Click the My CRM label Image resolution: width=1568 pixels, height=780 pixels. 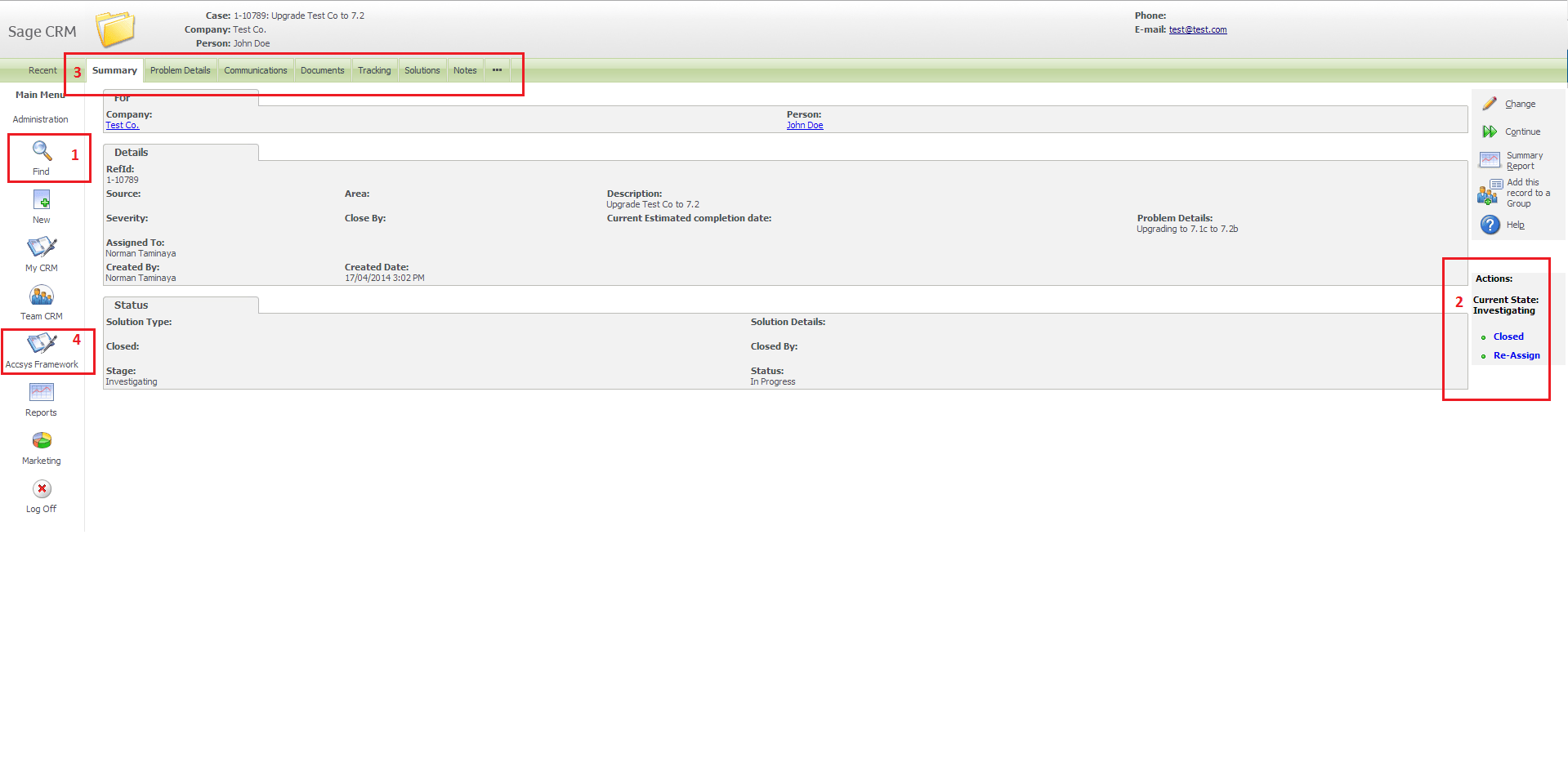(x=42, y=268)
